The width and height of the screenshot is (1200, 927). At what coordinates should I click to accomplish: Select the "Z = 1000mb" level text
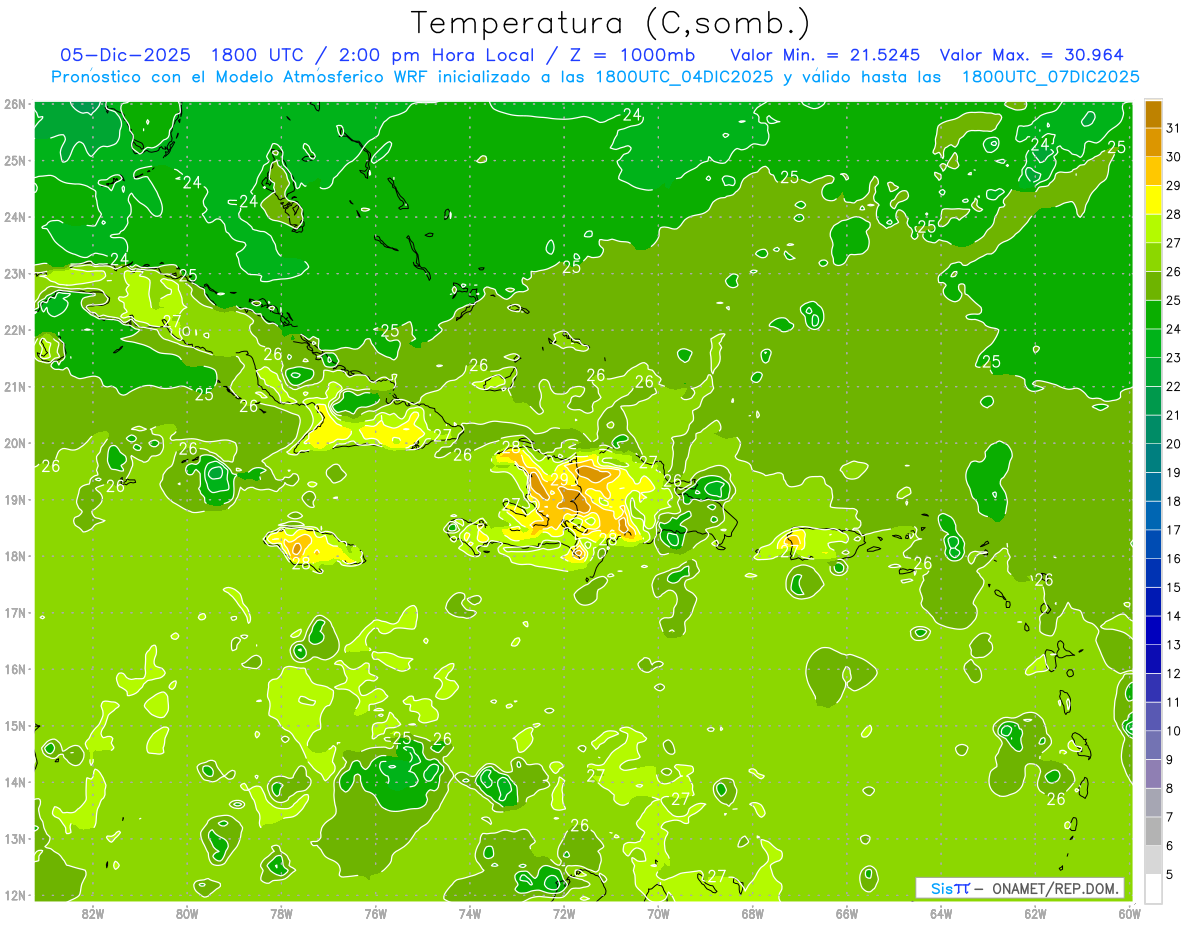click(631, 55)
